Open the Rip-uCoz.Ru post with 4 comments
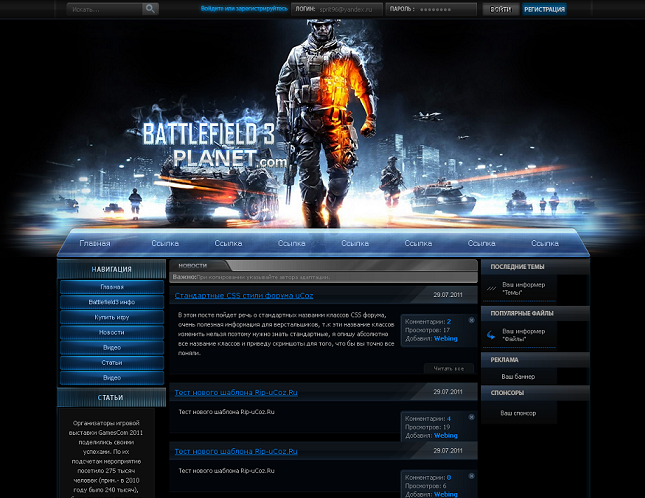Screen dimensions: 645x498 tap(236, 392)
